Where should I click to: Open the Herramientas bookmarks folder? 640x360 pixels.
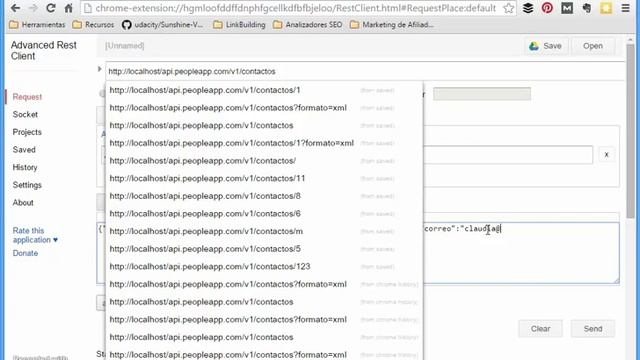click(37, 25)
